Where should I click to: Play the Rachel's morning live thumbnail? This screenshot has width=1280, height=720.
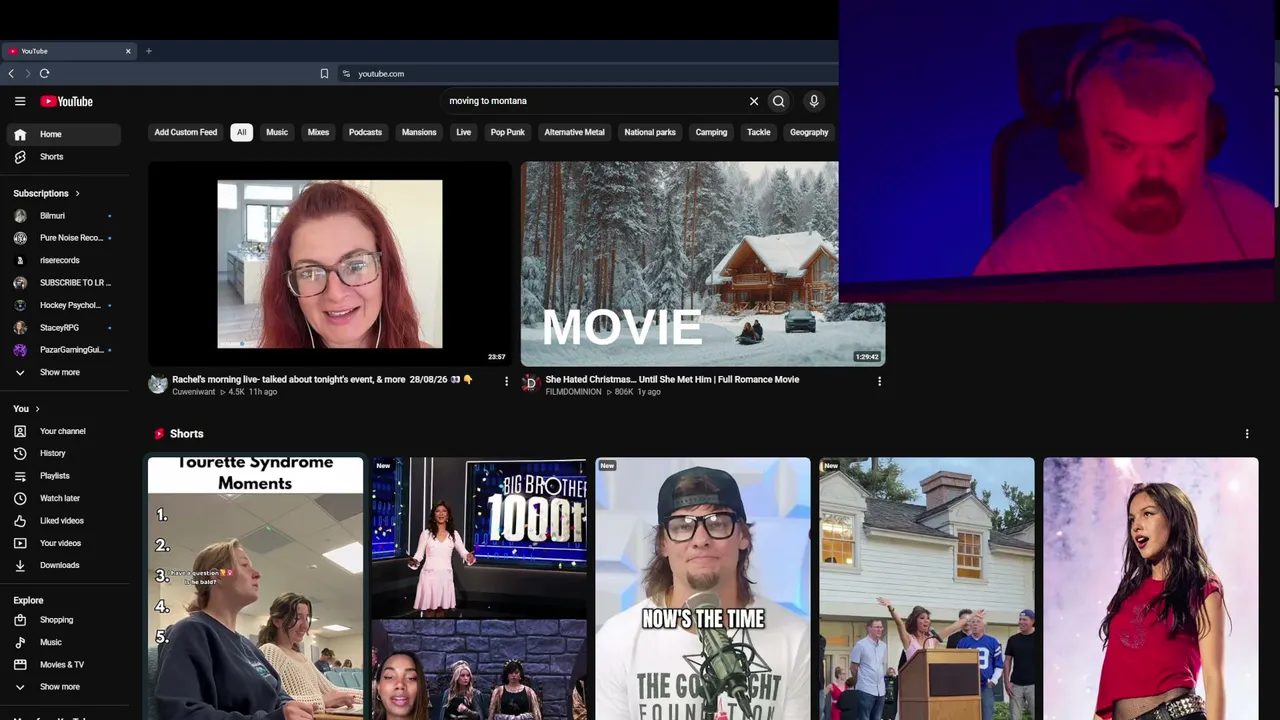pyautogui.click(x=330, y=264)
